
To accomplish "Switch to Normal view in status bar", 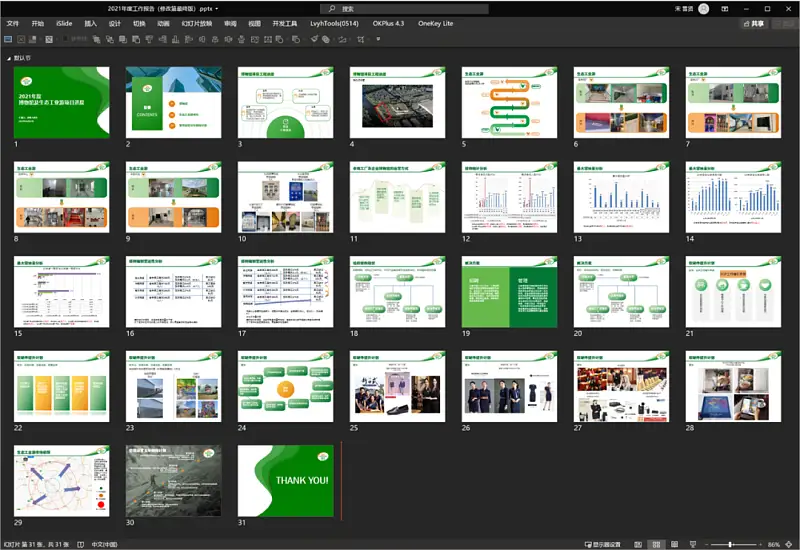I will (x=638, y=544).
